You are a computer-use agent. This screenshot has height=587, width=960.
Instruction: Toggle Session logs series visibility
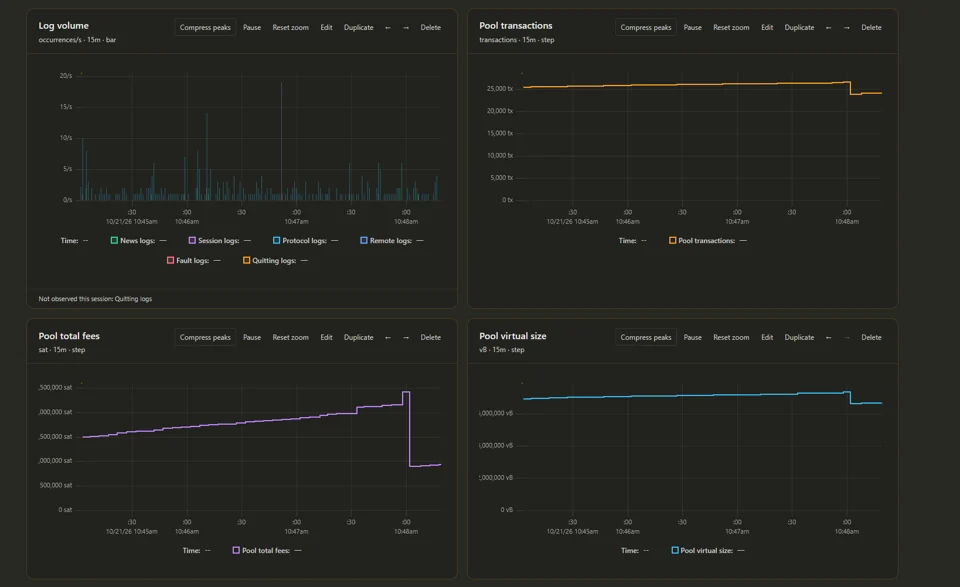tap(192, 241)
